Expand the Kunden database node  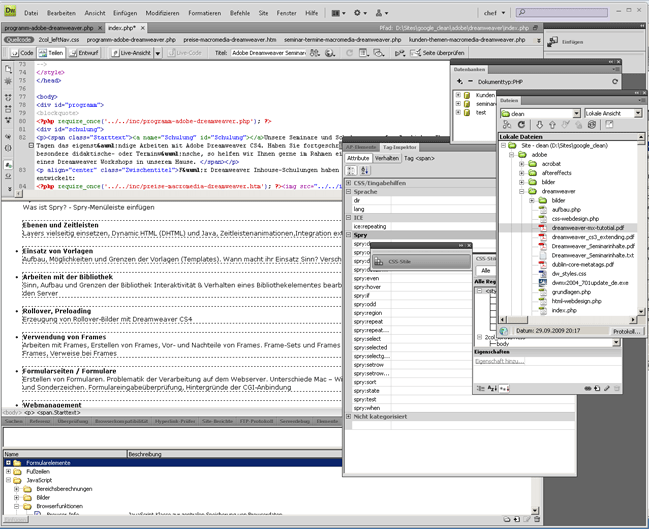tap(458, 95)
